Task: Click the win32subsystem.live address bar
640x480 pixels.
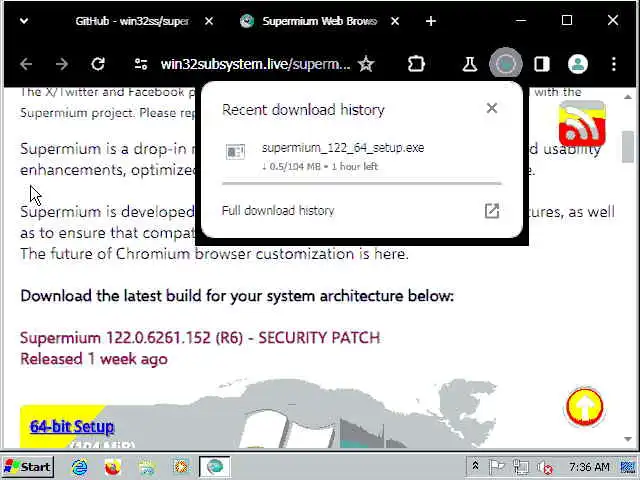Action: point(256,64)
